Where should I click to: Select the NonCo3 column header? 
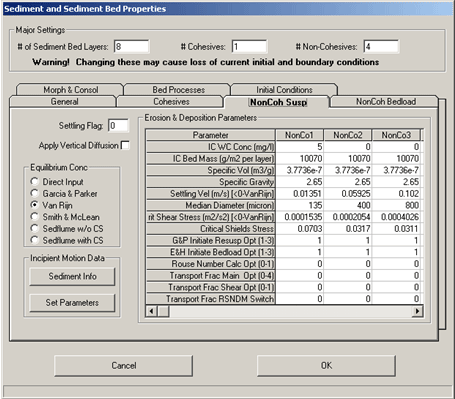point(396,135)
